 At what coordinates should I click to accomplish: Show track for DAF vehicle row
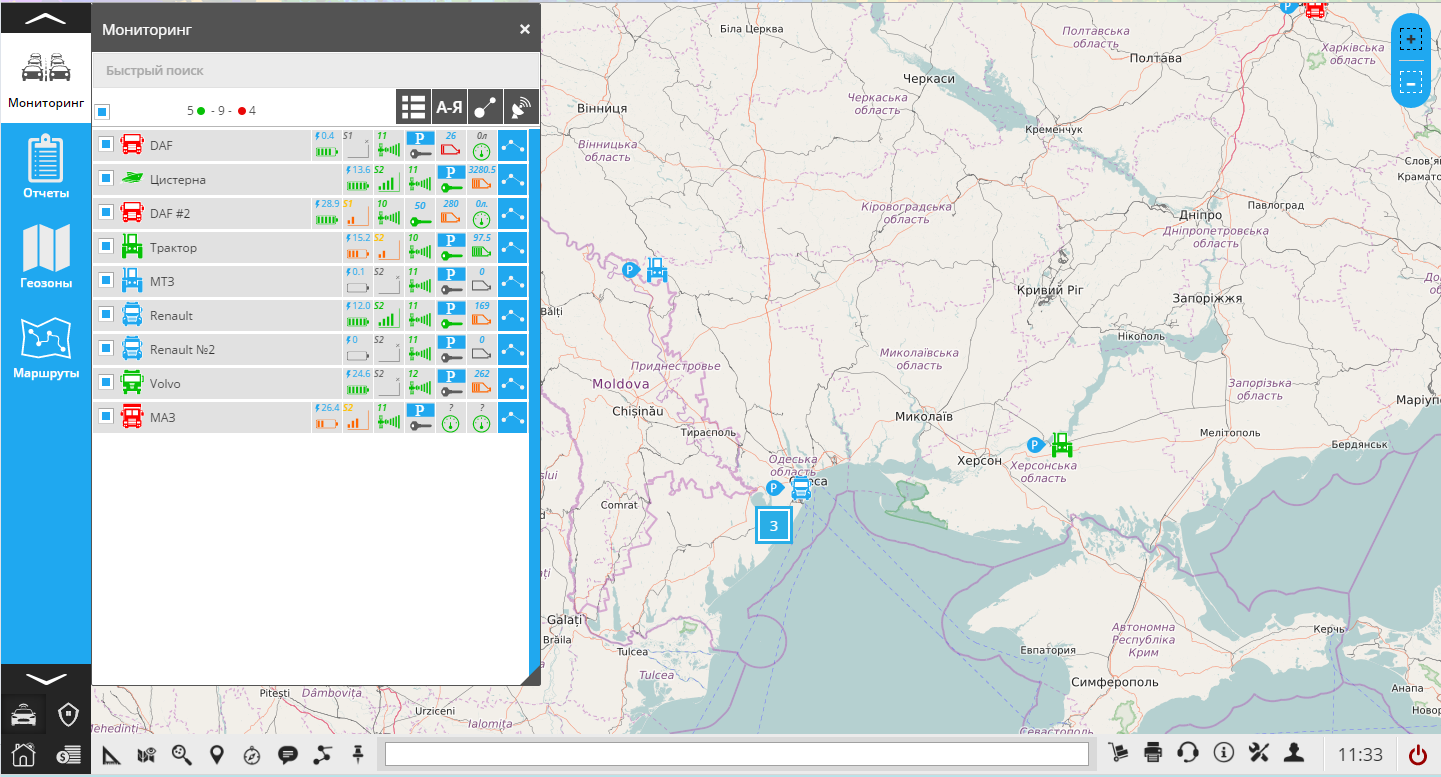pyautogui.click(x=513, y=146)
